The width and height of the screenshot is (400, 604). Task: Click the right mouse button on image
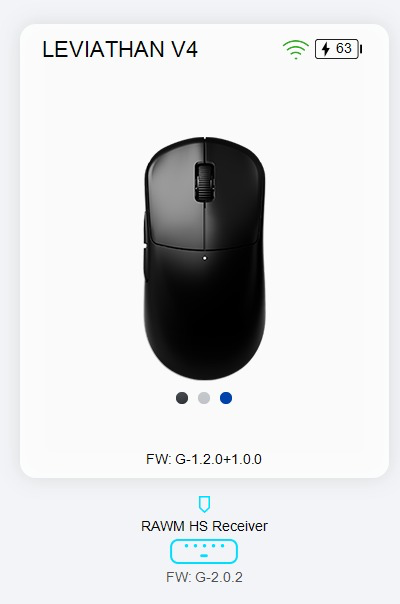pos(235,195)
